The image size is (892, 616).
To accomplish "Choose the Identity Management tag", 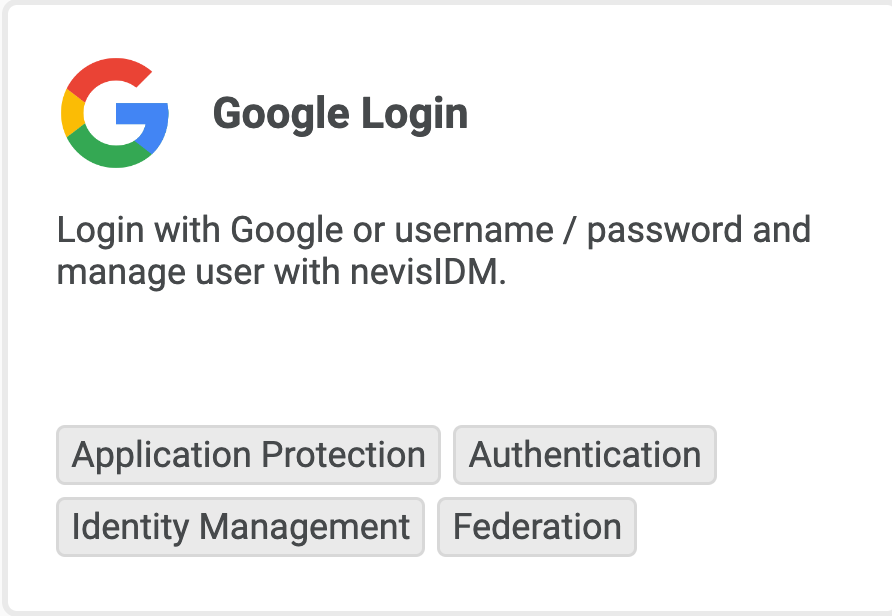I will 241,527.
